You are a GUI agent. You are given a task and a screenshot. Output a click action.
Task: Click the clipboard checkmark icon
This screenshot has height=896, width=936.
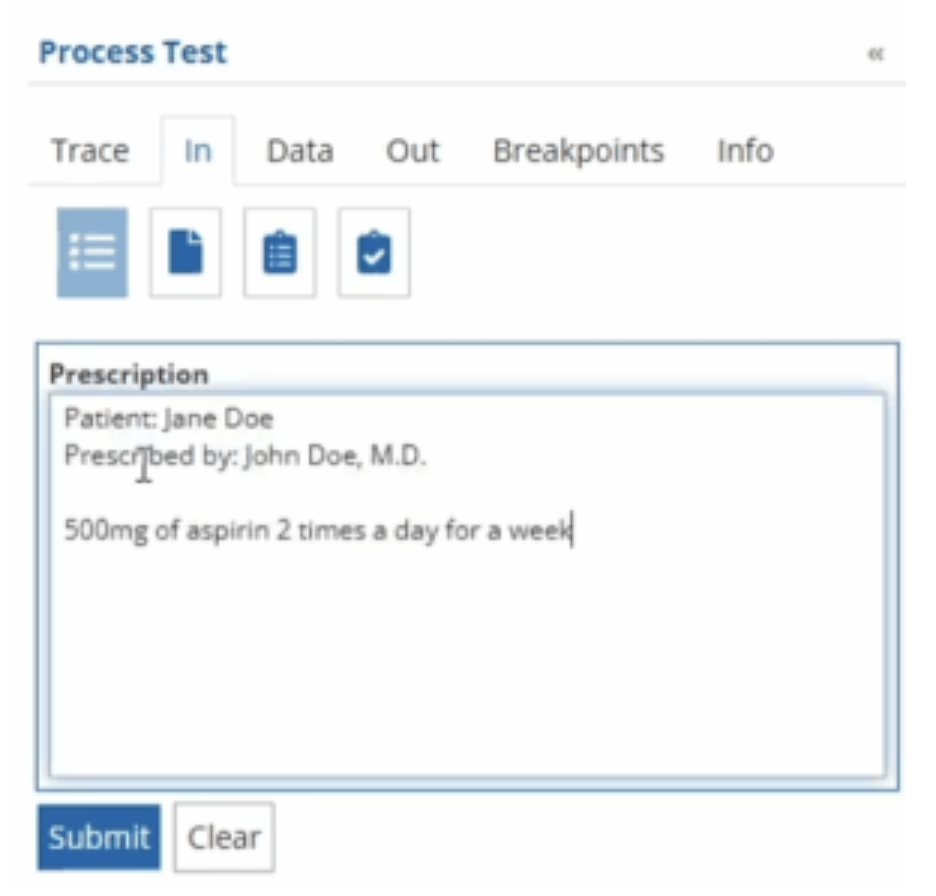click(x=374, y=253)
